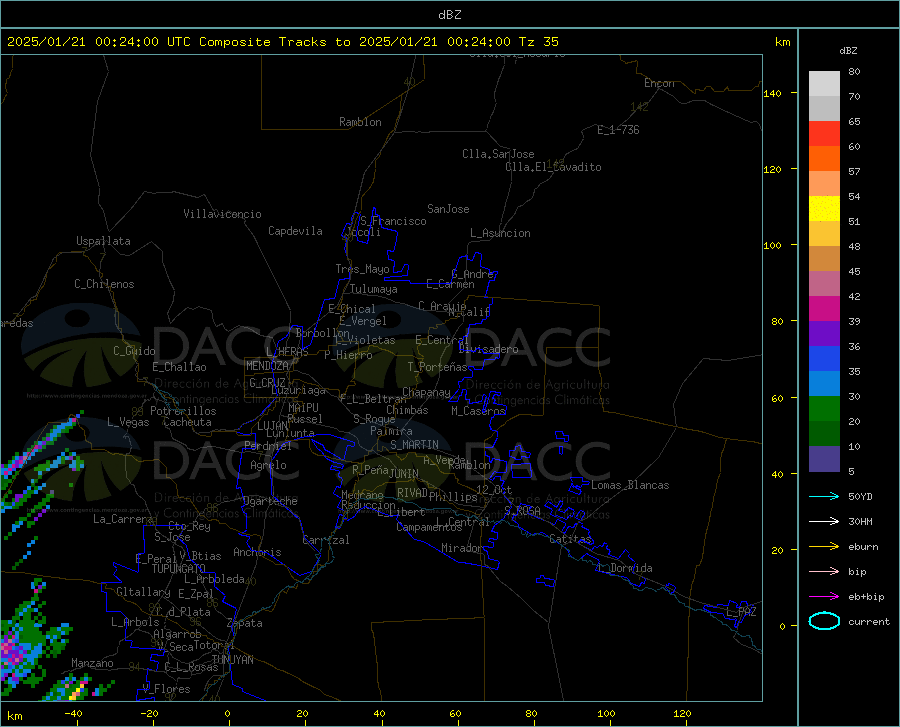The image size is (900, 727).
Task: Click the C_Chilenos map label
Action: [x=104, y=284]
